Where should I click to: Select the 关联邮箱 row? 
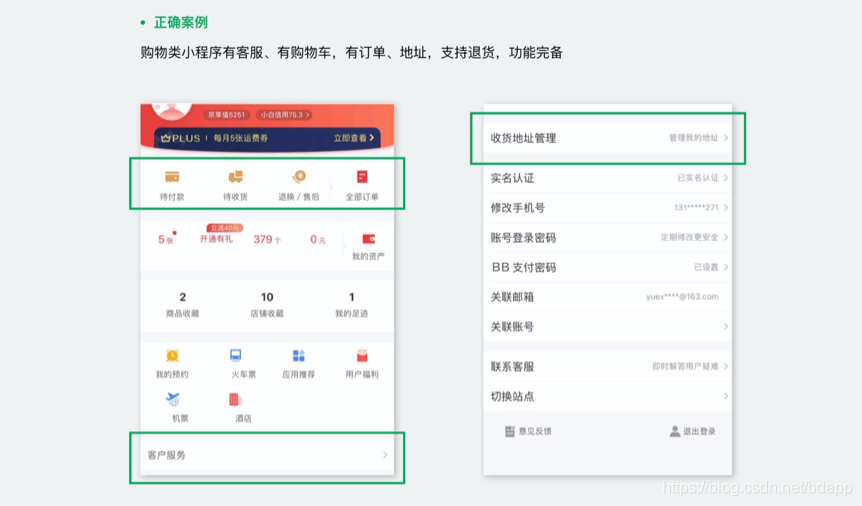[x=608, y=296]
